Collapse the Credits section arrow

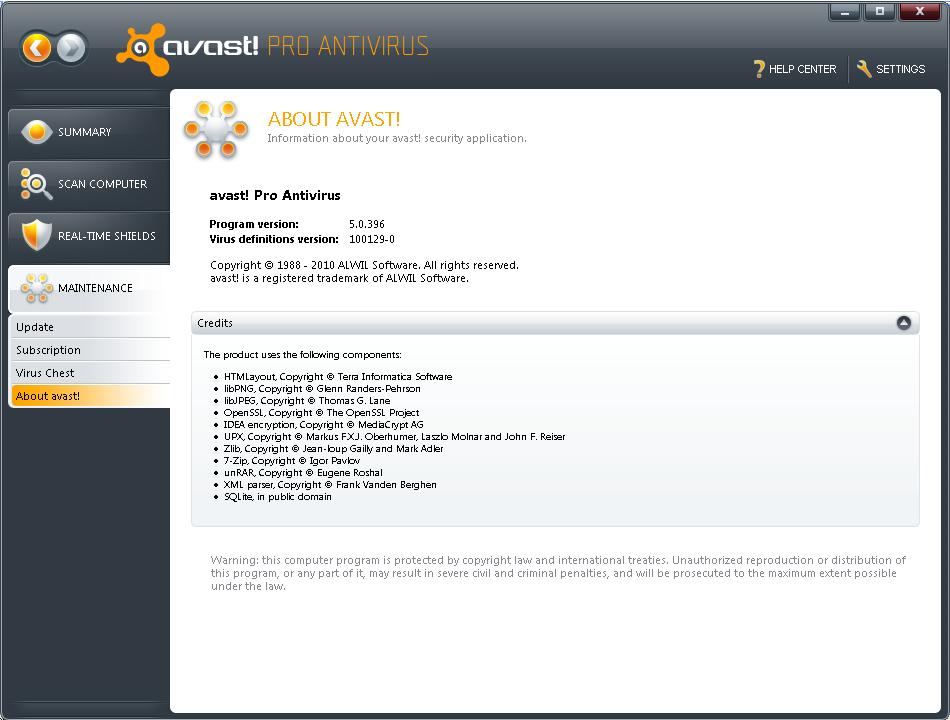click(903, 323)
